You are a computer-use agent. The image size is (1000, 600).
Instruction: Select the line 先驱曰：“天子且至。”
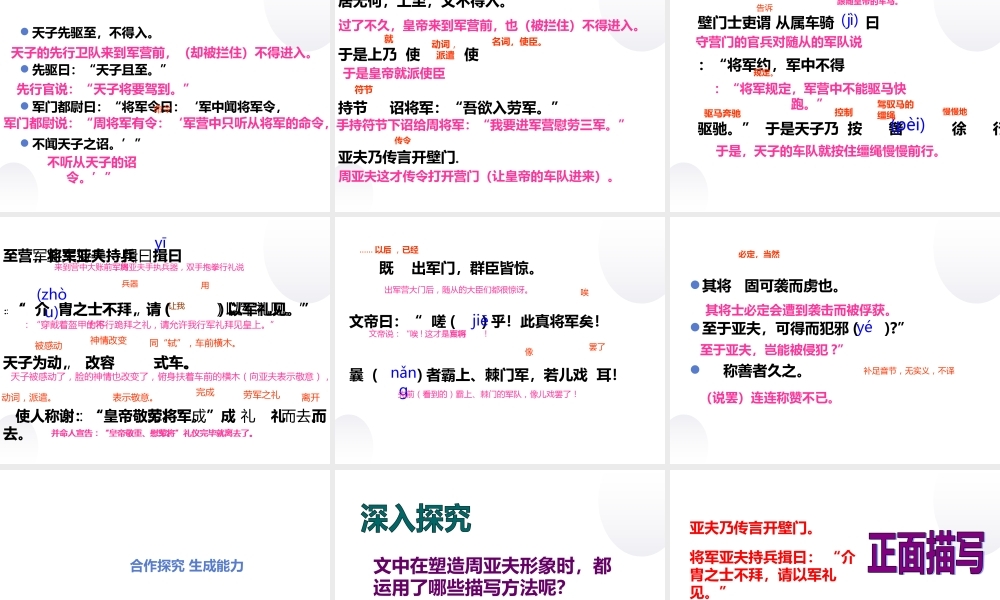click(99, 70)
